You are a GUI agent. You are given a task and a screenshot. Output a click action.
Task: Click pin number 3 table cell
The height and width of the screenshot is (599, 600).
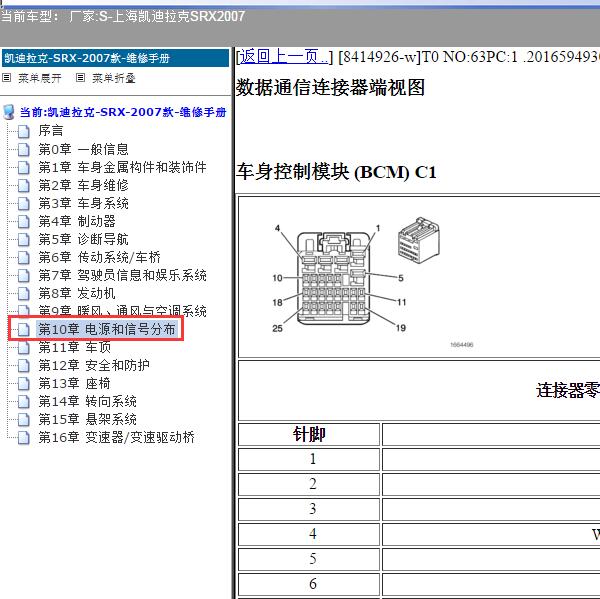309,509
